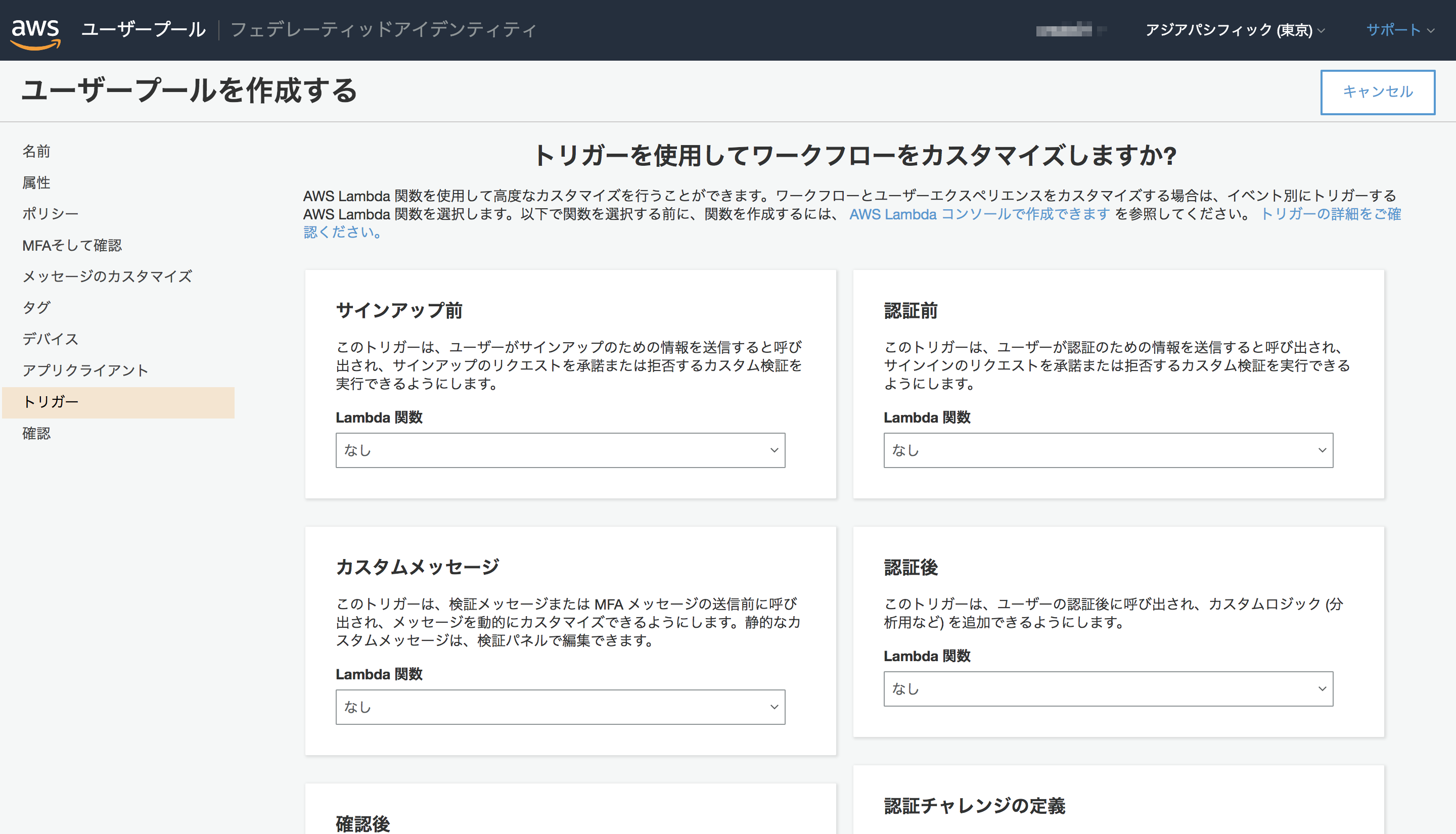Open the AWS Lambda コンソールで作成できます link
This screenshot has height=834, width=1456.
click(x=979, y=214)
